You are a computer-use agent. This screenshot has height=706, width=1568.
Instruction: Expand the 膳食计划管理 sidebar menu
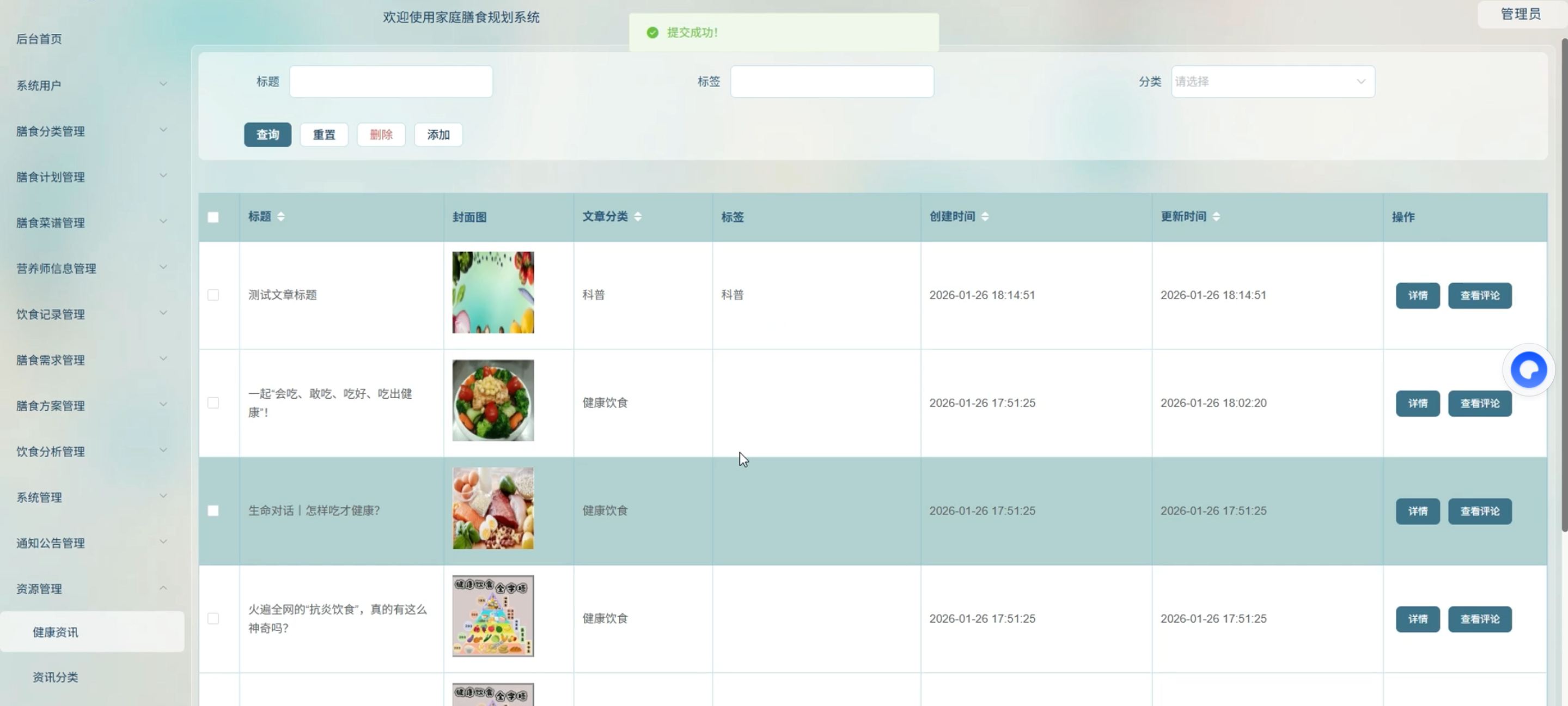tap(91, 176)
